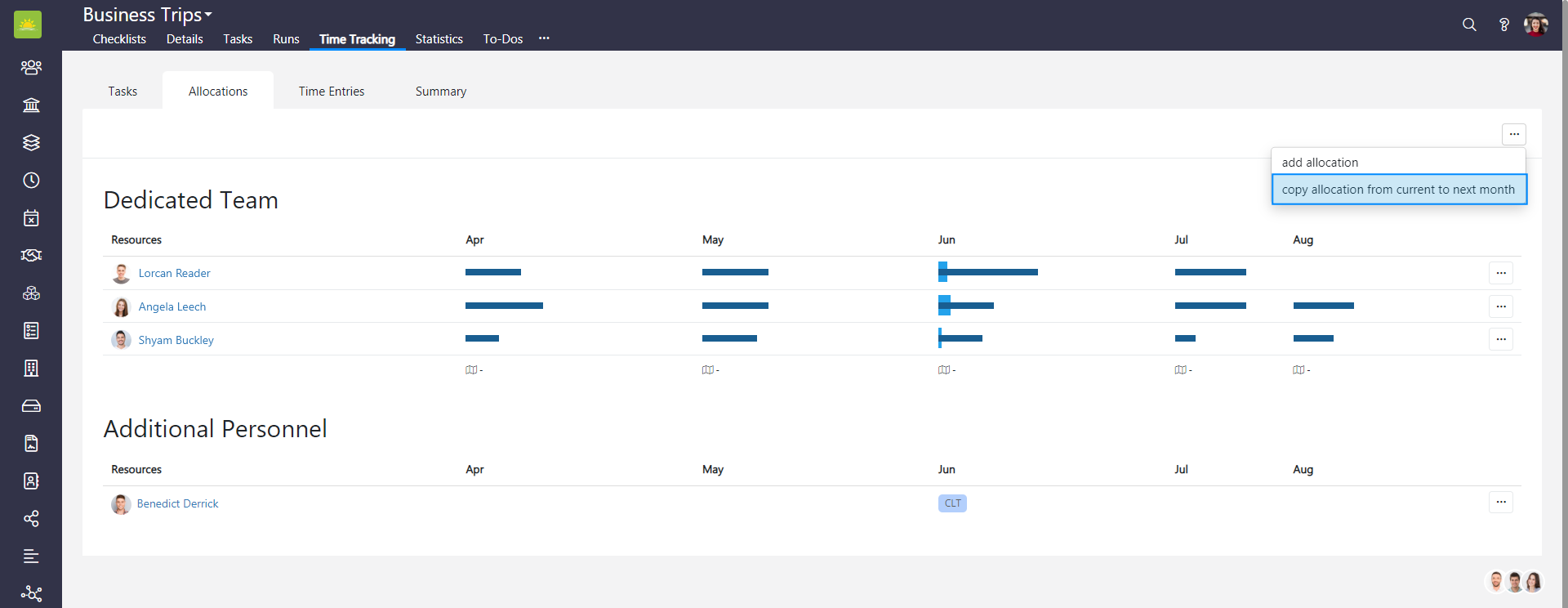Open the calendar sidebar icon

(31, 217)
